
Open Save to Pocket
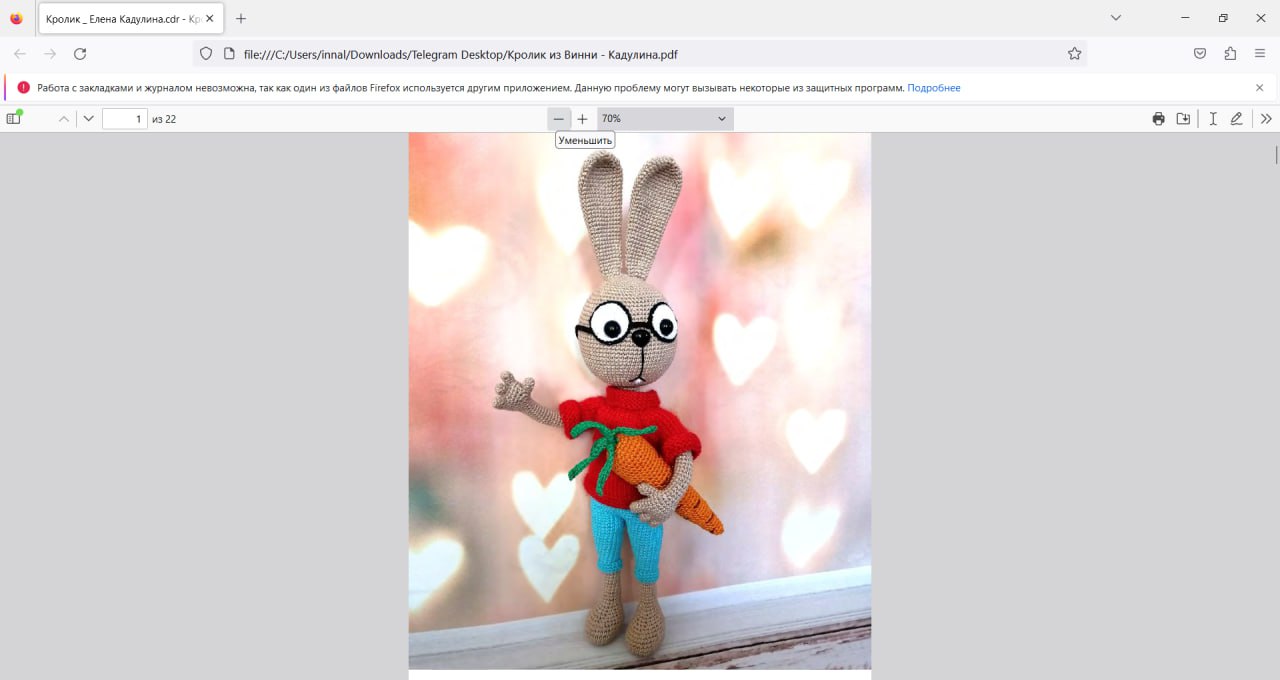point(1200,54)
